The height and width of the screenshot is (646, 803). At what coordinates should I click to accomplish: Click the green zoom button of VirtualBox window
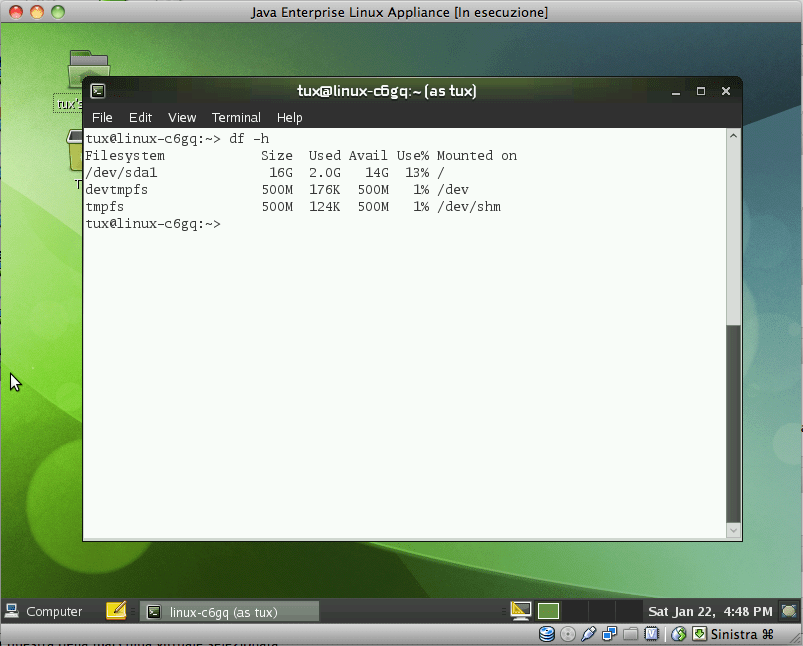(58, 12)
